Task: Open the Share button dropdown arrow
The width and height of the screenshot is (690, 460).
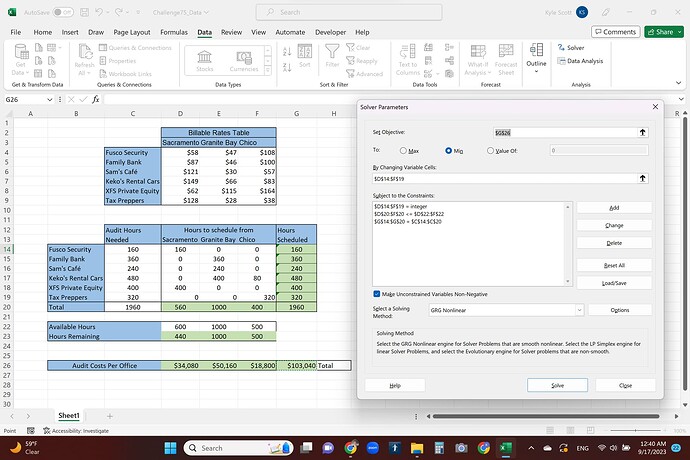Action: [x=680, y=32]
